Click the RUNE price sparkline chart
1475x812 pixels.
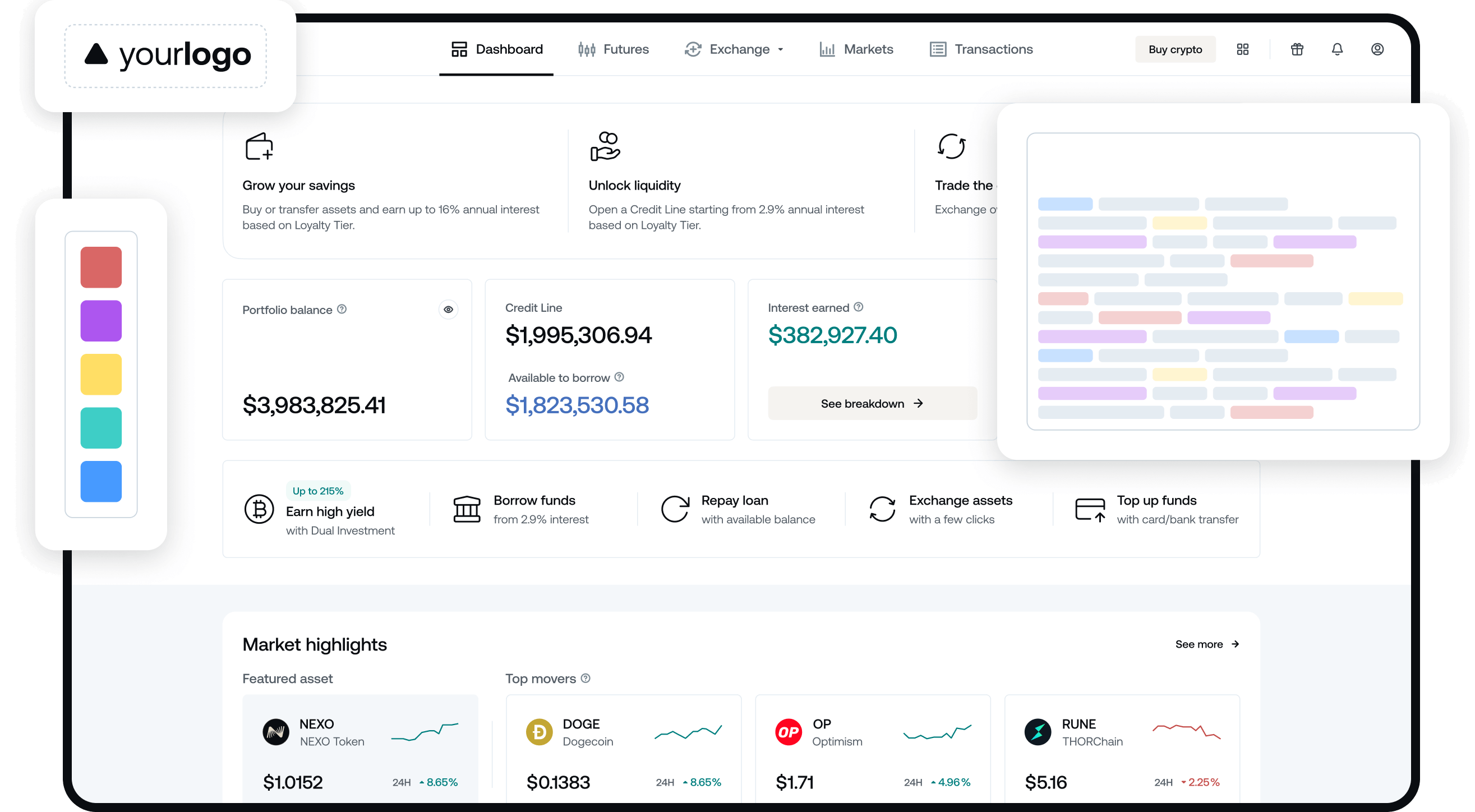coord(1186,731)
